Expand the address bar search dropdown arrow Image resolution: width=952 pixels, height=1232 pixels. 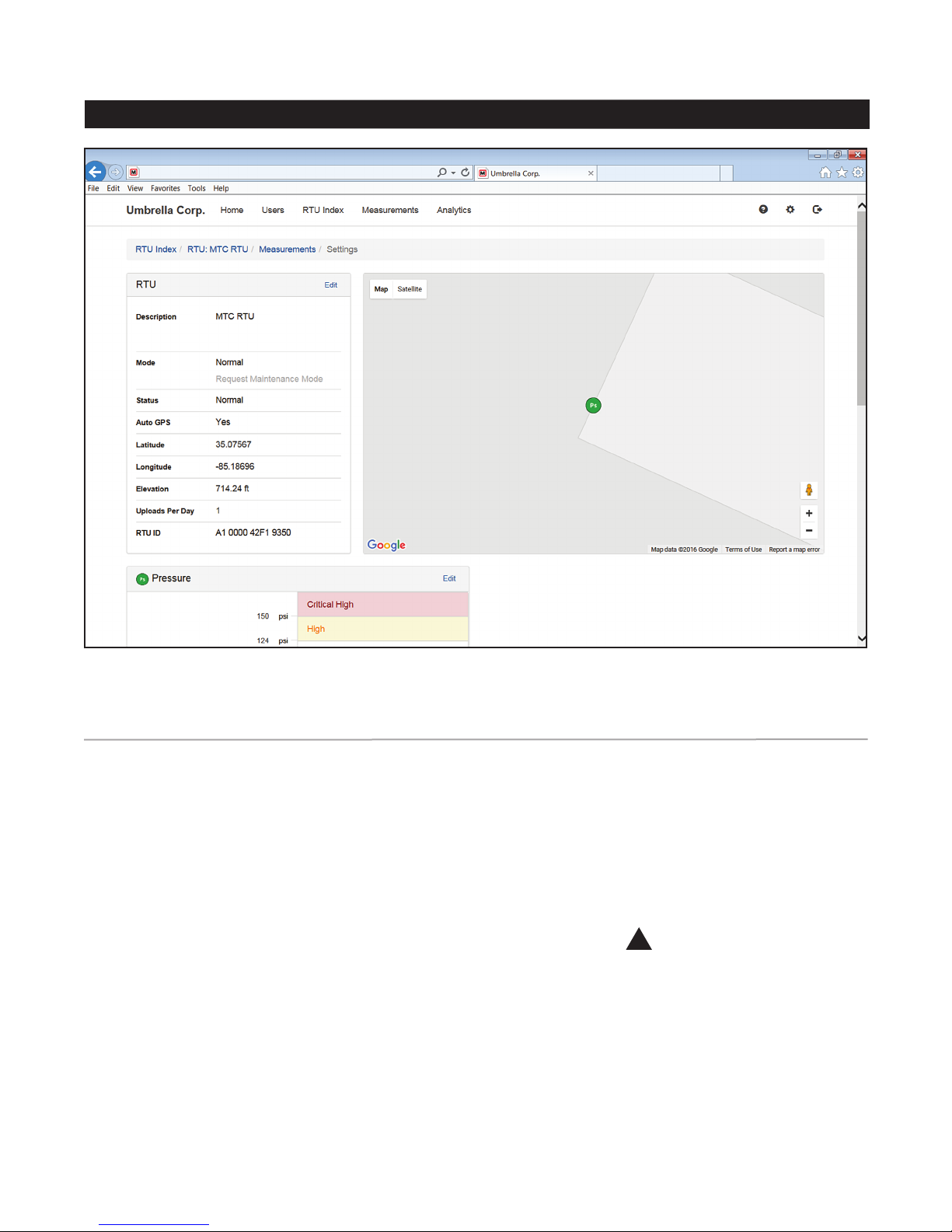coord(453,173)
